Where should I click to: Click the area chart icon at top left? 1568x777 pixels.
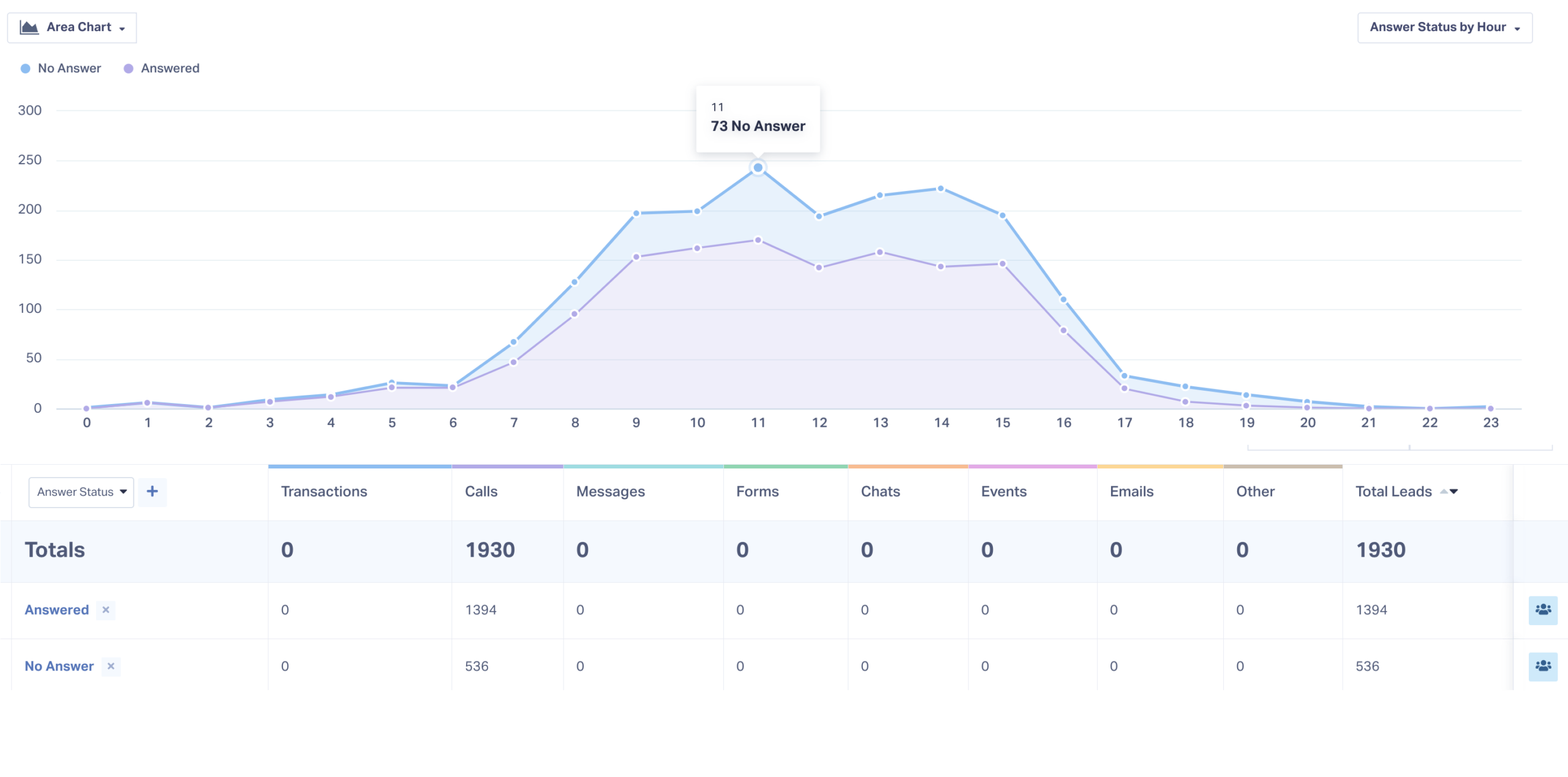(29, 27)
